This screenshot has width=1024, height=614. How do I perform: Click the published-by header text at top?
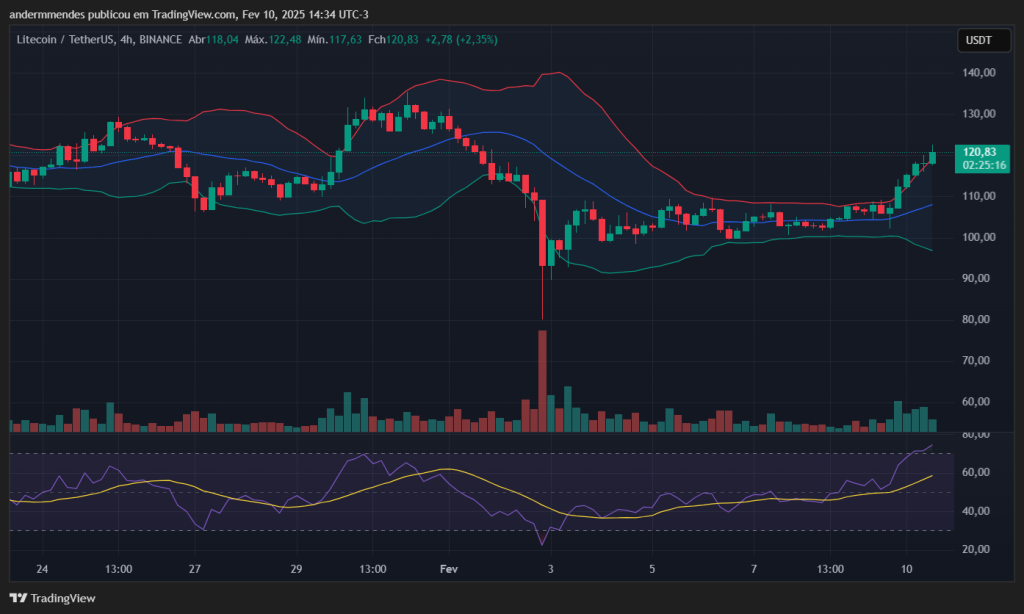point(189,14)
